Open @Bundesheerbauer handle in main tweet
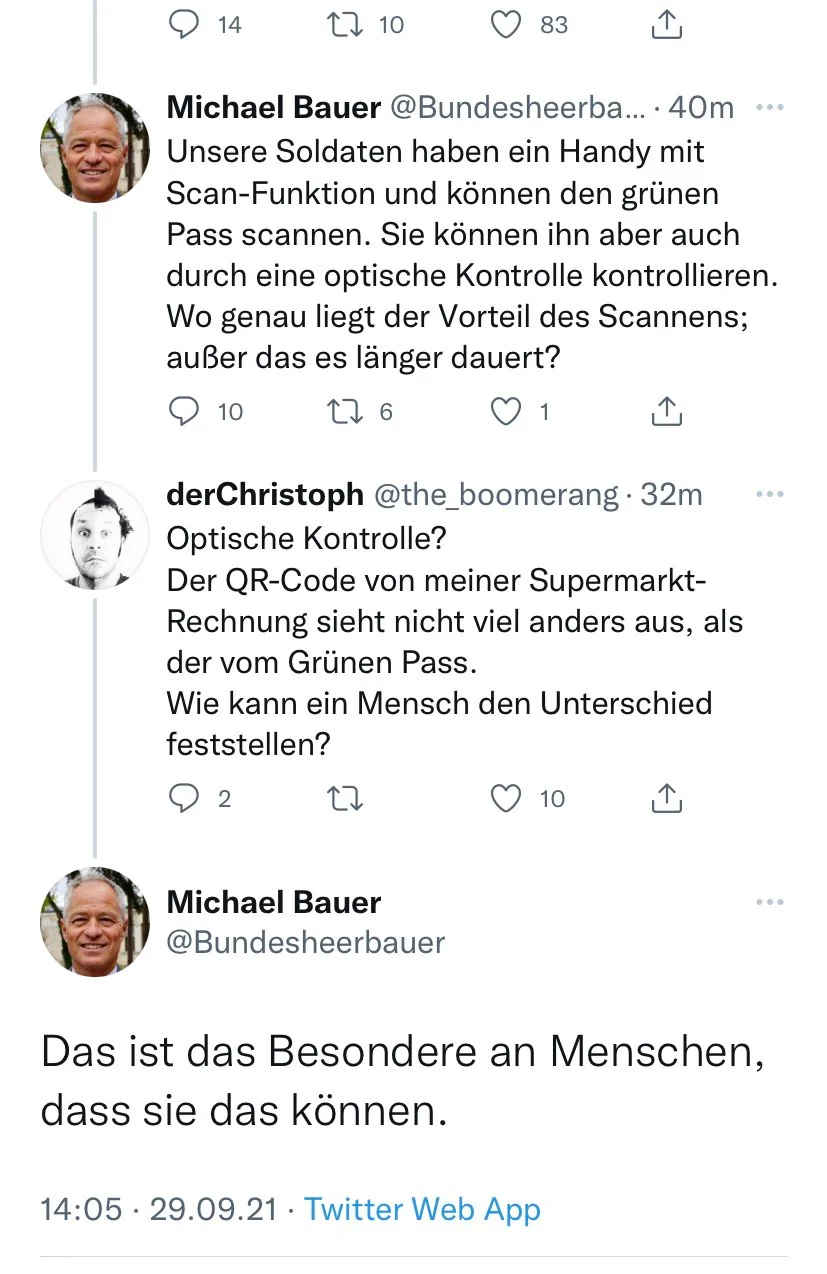 pos(305,942)
